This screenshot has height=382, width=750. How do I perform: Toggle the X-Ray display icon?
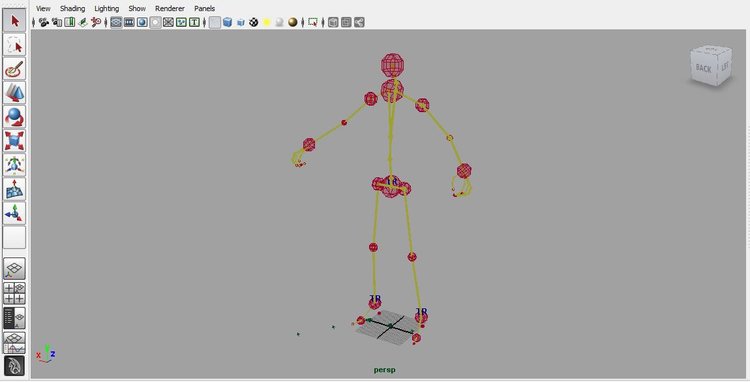pos(333,22)
